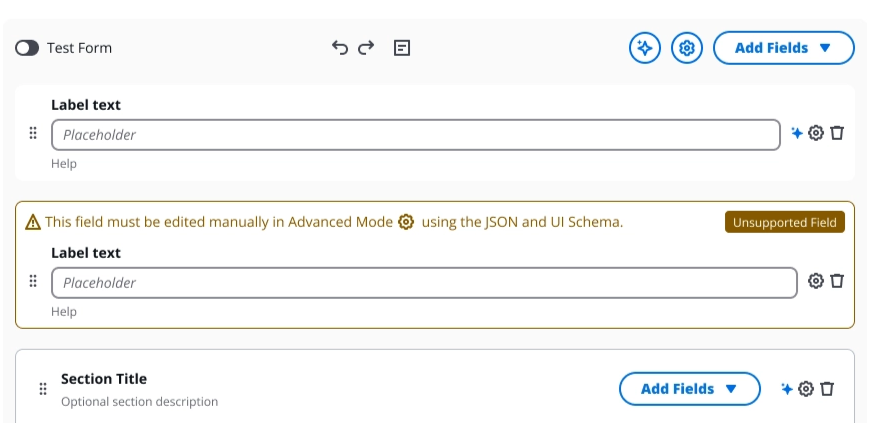
Task: Delete the unsupported field
Action: (x=838, y=281)
